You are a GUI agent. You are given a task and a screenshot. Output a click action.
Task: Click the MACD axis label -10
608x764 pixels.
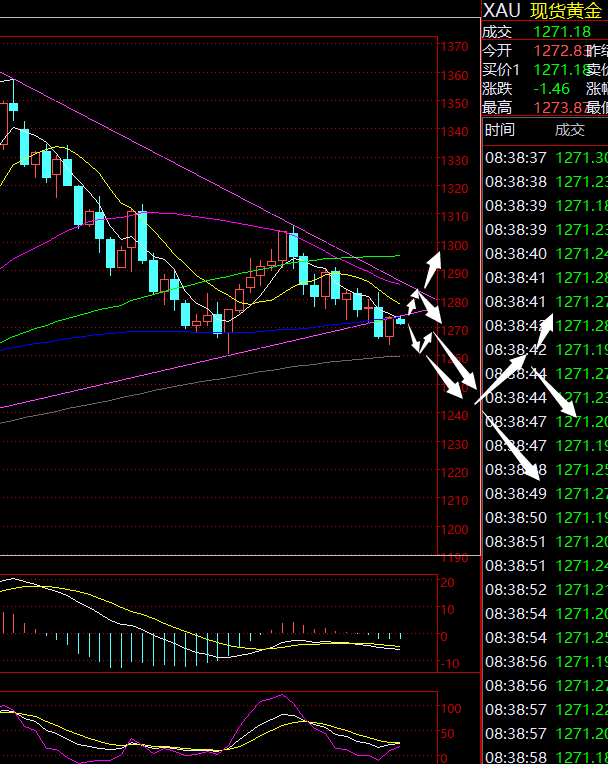tap(448, 664)
